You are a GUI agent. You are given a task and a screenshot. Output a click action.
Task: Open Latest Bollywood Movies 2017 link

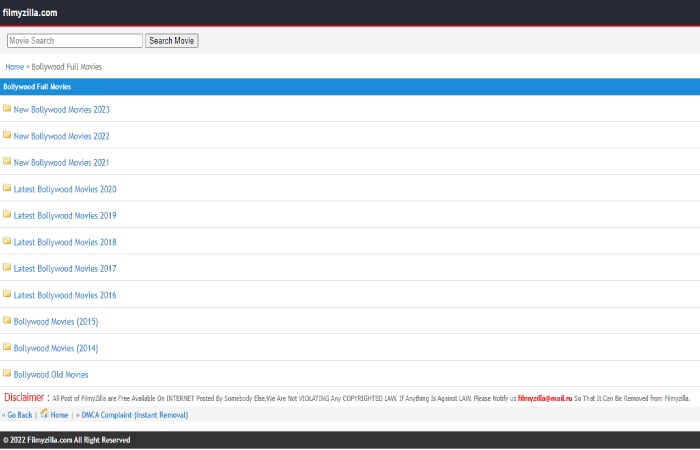coord(65,269)
